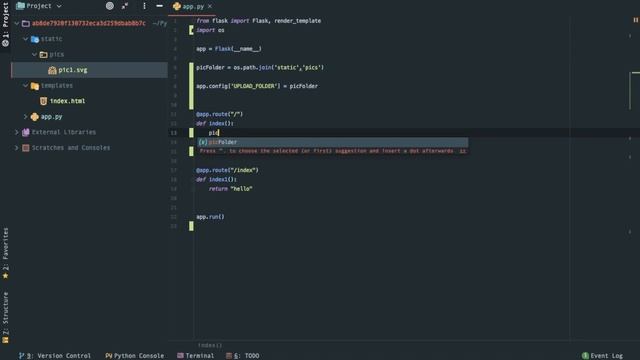640x360 pixels.
Task: Open Project panel options (three dots)
Action: point(144,6)
